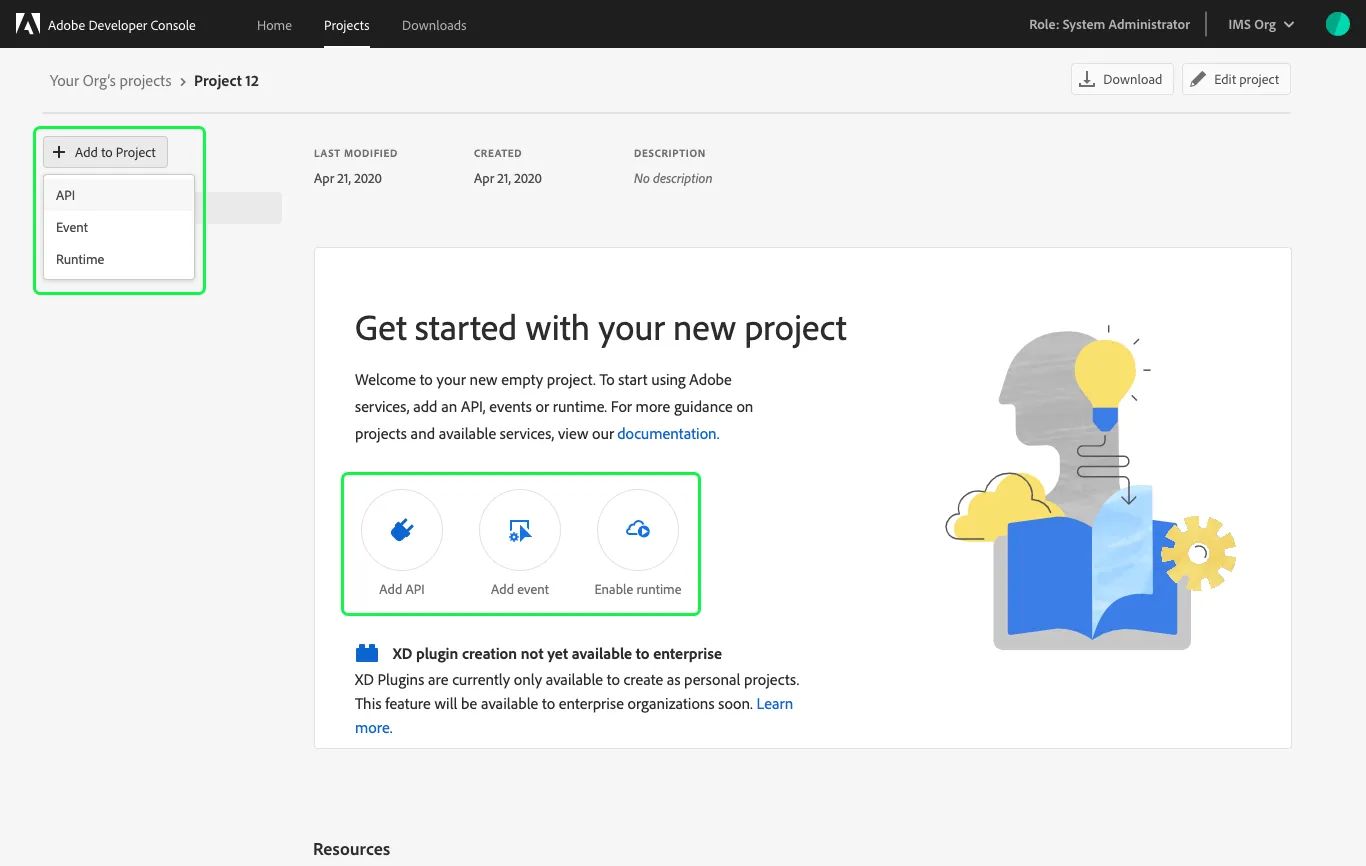Click Role: System Administrator text
This screenshot has width=1366, height=866.
(1109, 24)
